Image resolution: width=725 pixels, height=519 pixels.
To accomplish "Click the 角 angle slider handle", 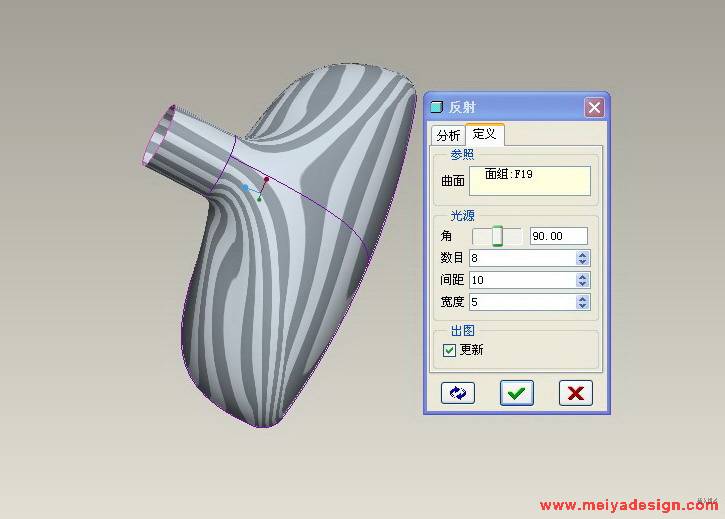I will click(x=497, y=236).
